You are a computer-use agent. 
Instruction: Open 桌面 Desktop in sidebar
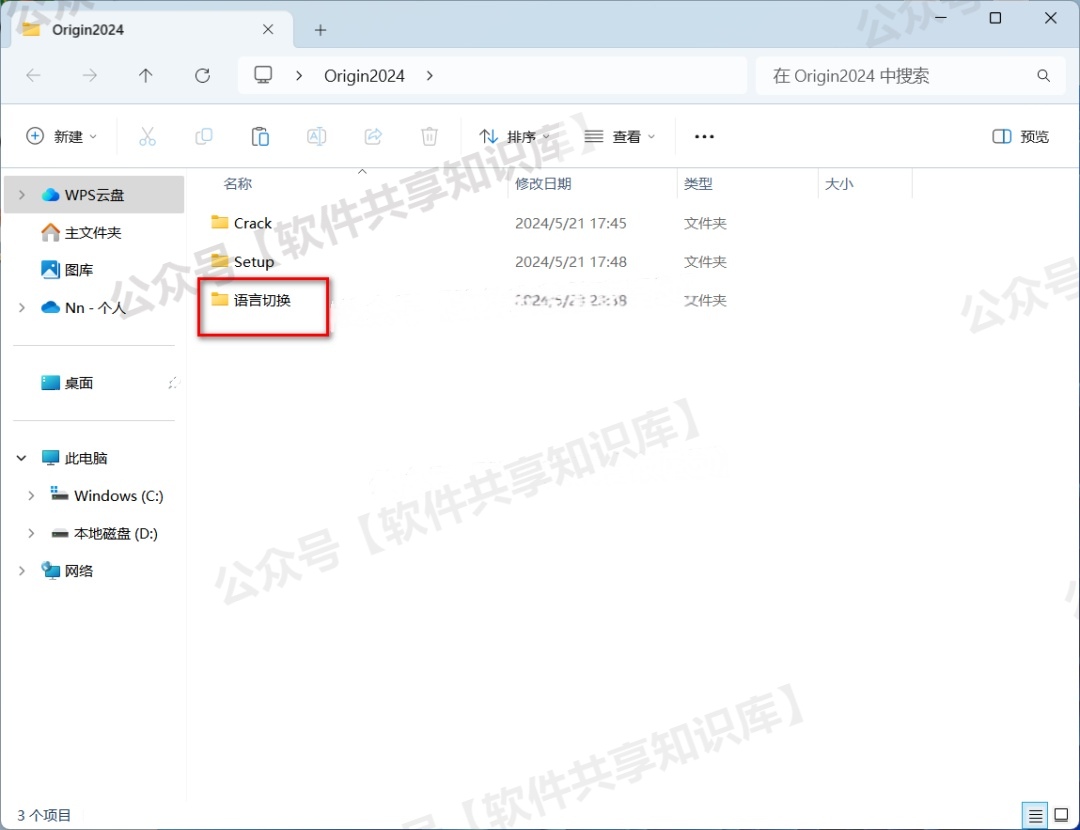tap(68, 383)
